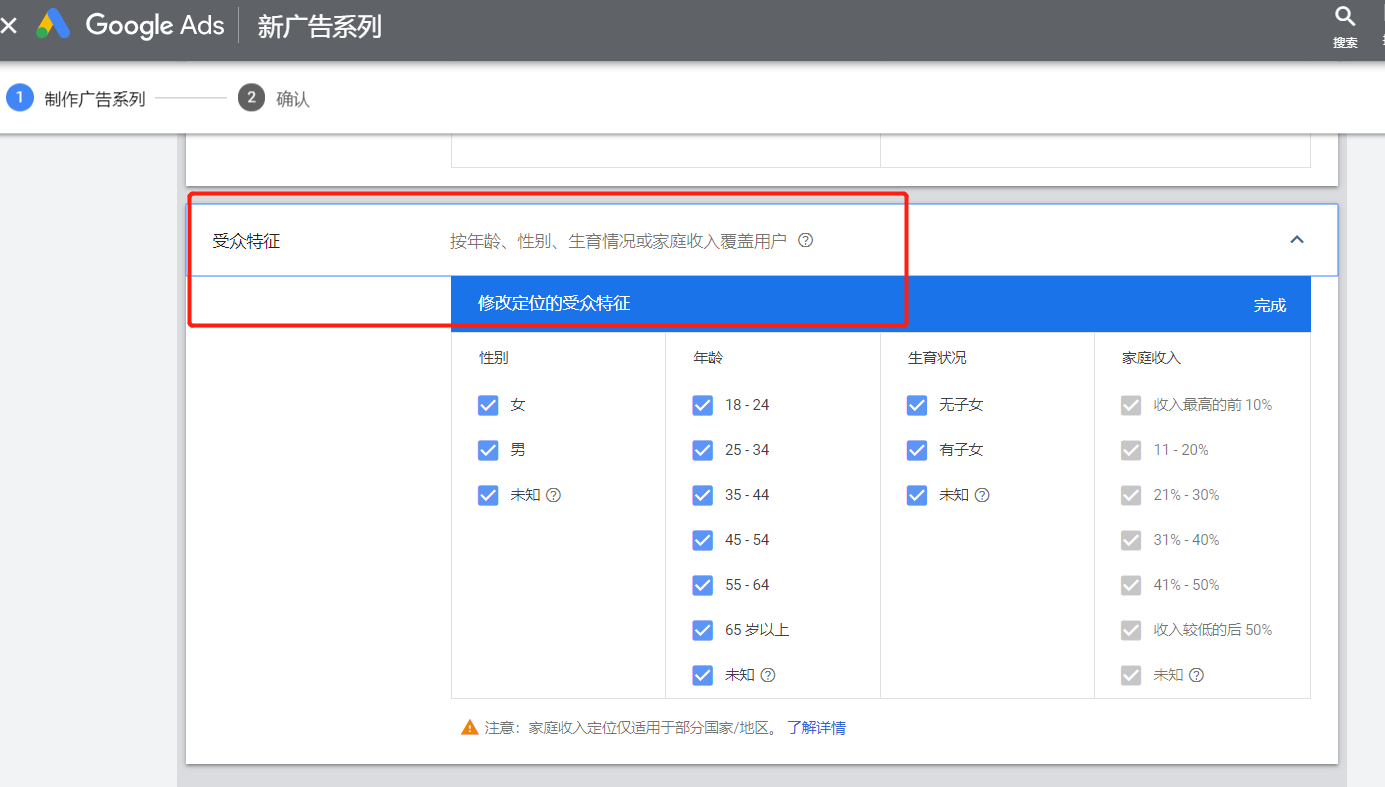Click help icon next to household income 未知
The image size is (1385, 787).
[1196, 675]
